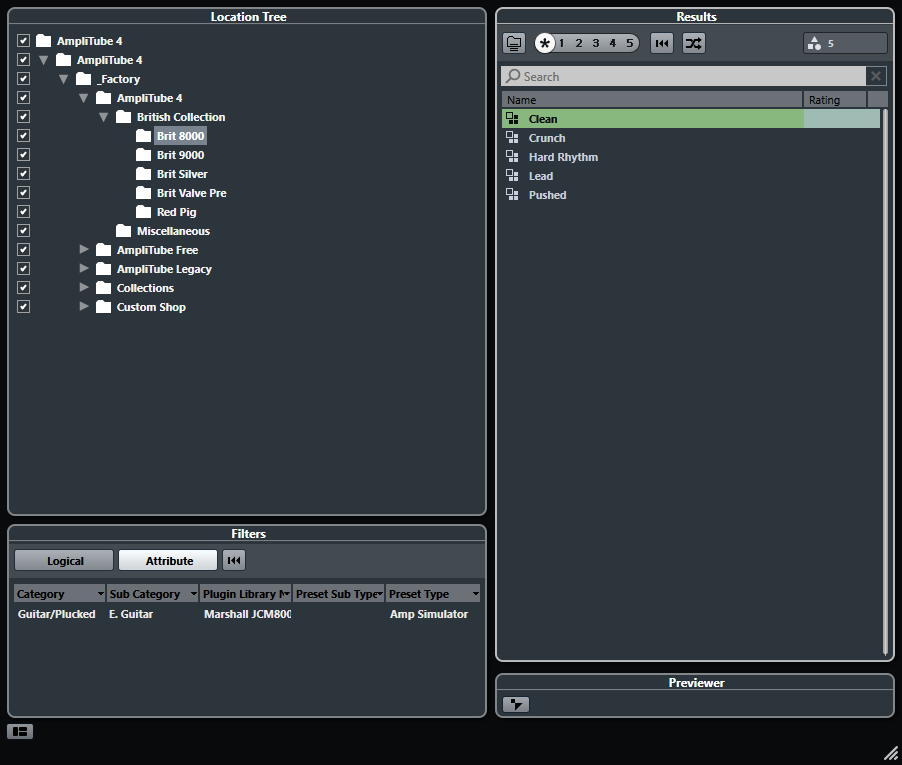This screenshot has height=765, width=902.
Task: Expand the Custom Shop node
Action: pyautogui.click(x=84, y=307)
